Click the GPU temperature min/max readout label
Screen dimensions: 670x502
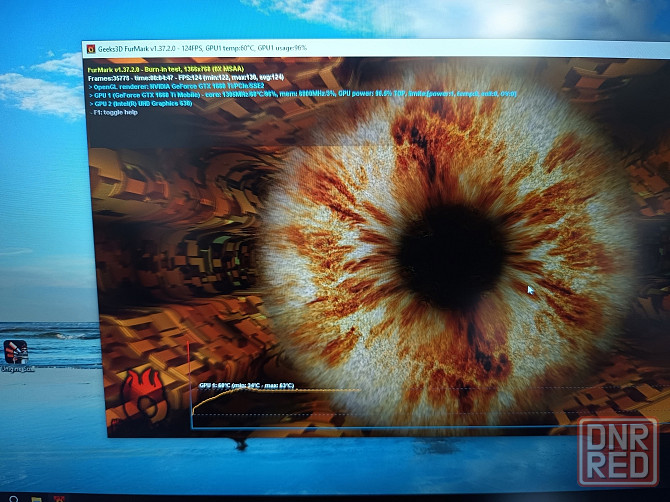[246, 384]
